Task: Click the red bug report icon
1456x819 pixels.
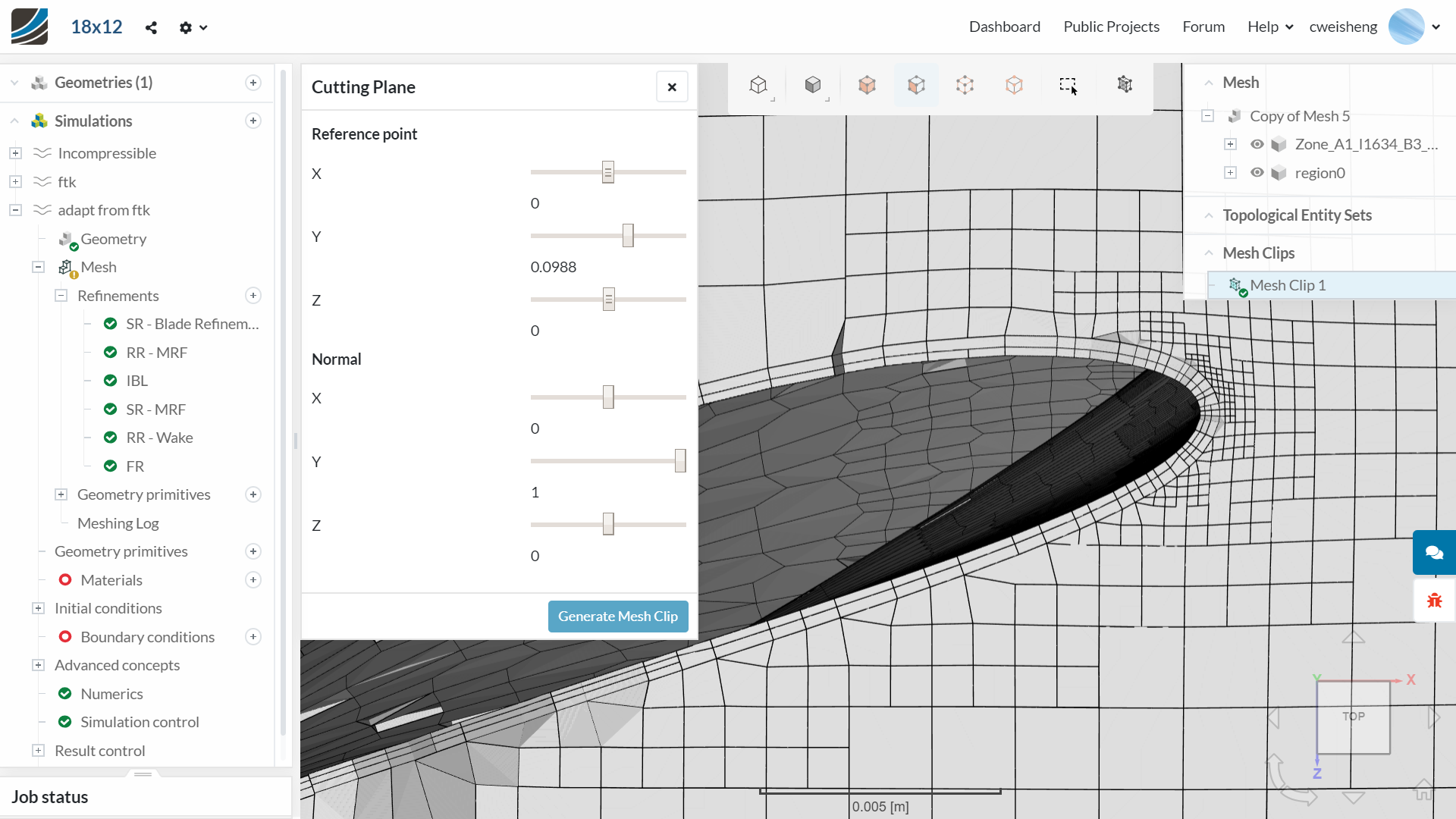Action: tap(1433, 601)
